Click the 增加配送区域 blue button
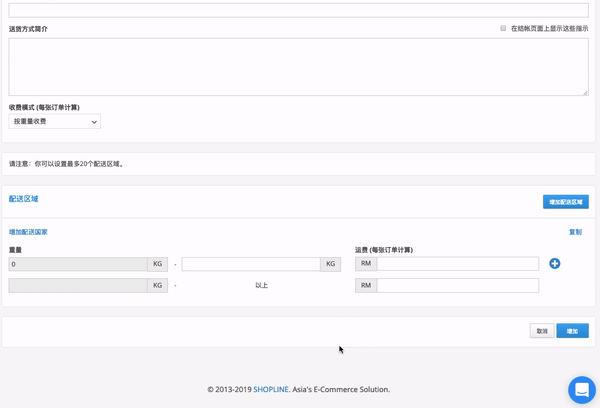Image resolution: width=600 pixels, height=408 pixels. [x=566, y=202]
